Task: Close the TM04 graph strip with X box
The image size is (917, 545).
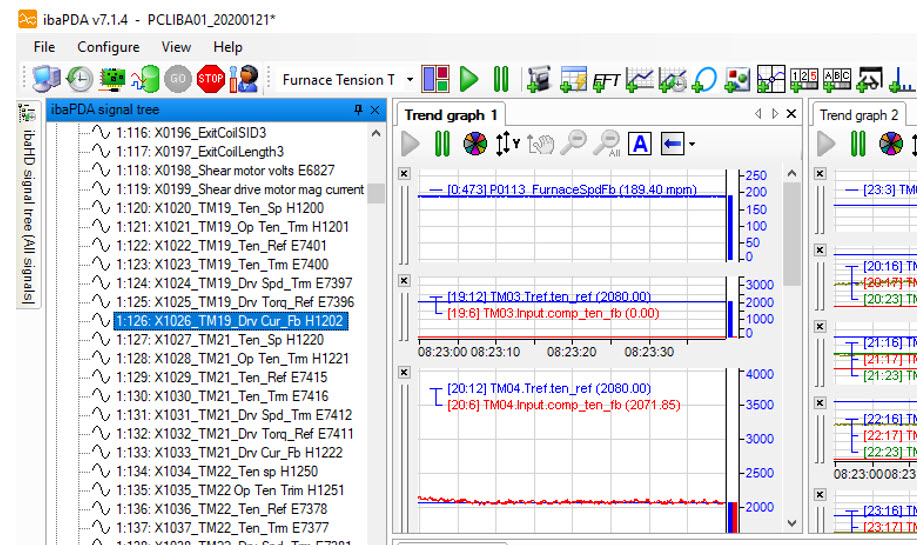Action: (404, 372)
